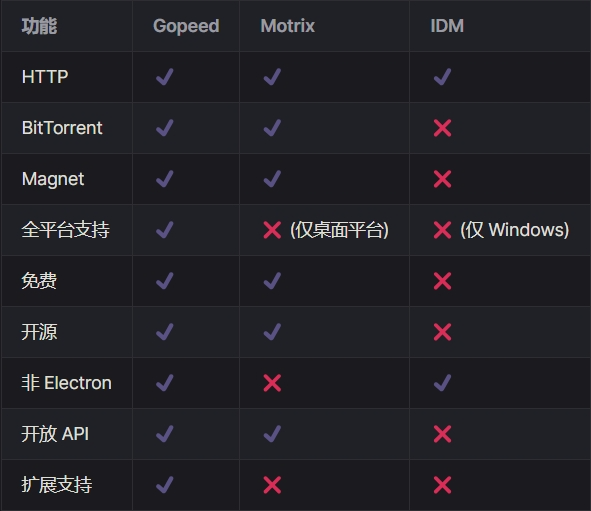Select the IDM column header
This screenshot has width=591, height=511.
[x=447, y=26]
